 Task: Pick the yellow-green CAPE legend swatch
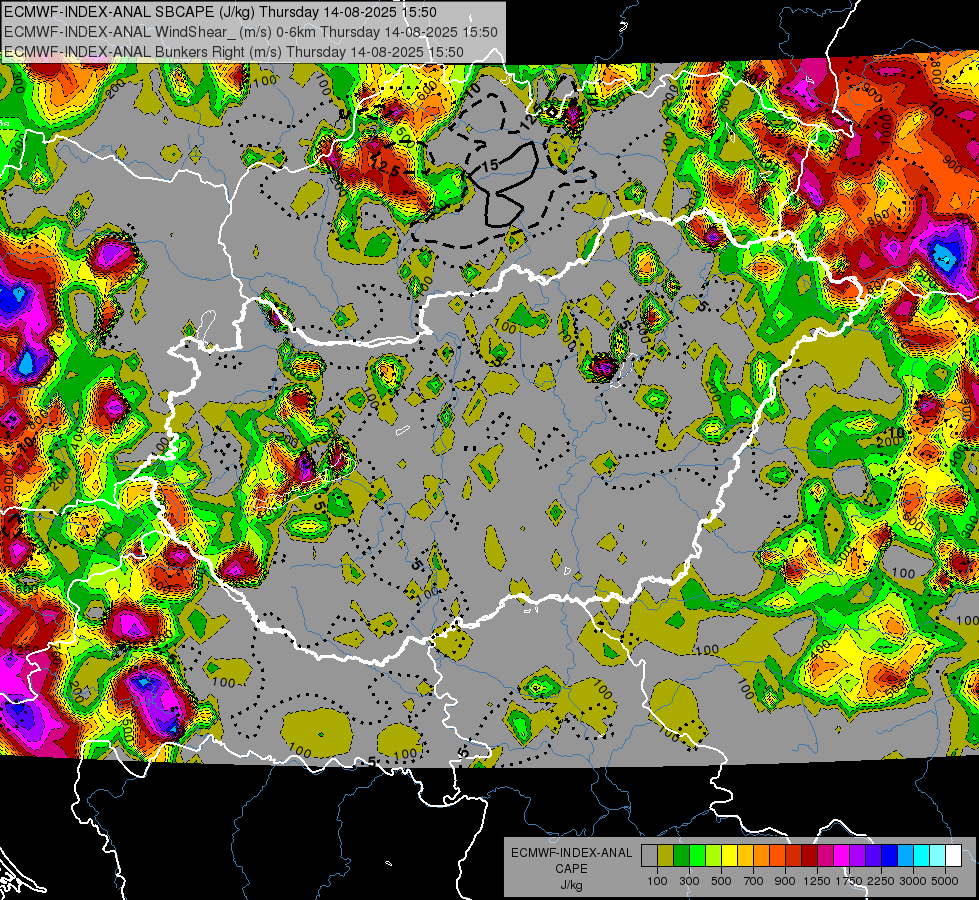714,855
